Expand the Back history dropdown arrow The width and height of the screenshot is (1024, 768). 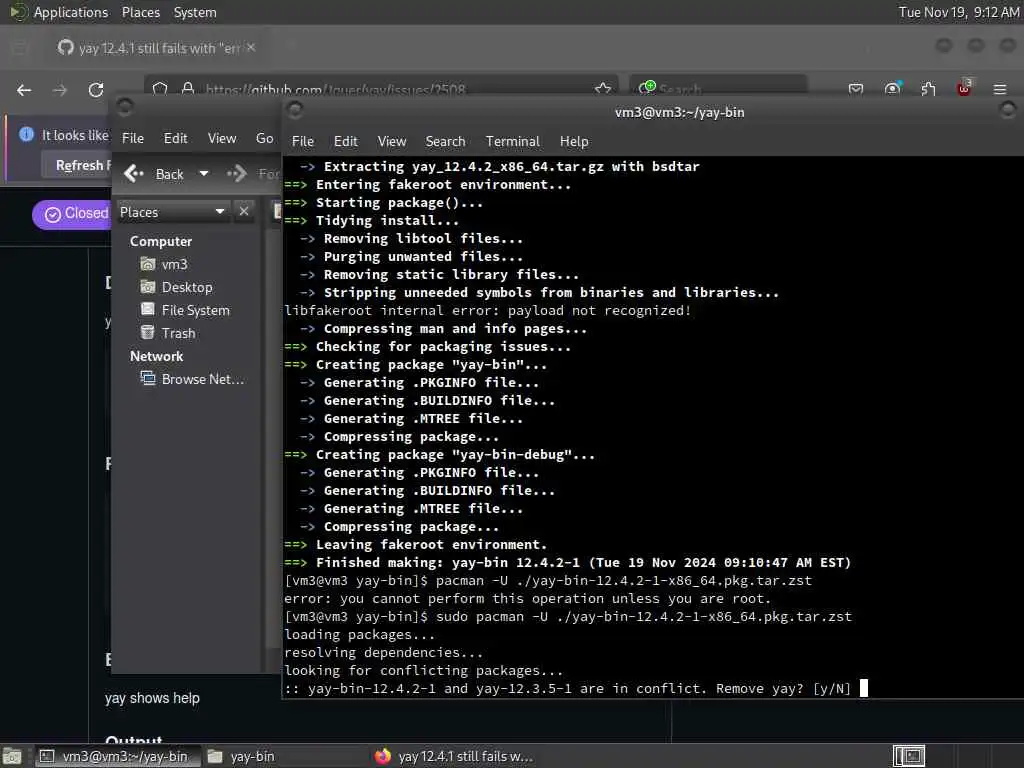(x=204, y=174)
